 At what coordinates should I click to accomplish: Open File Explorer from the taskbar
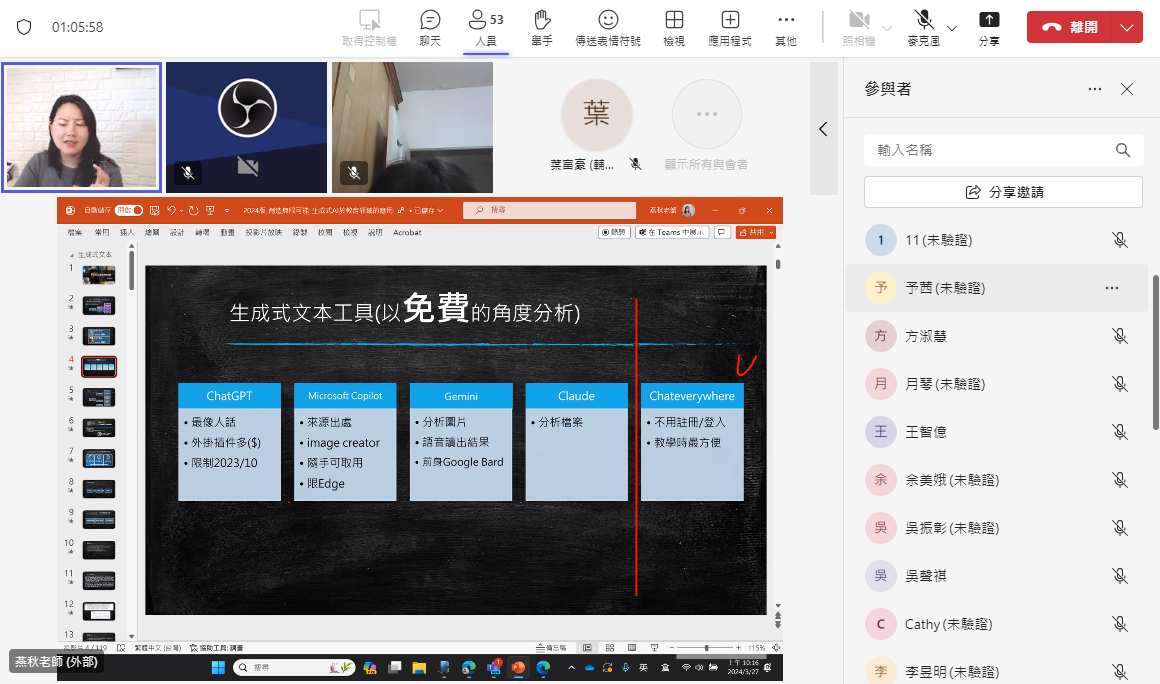coord(419,668)
